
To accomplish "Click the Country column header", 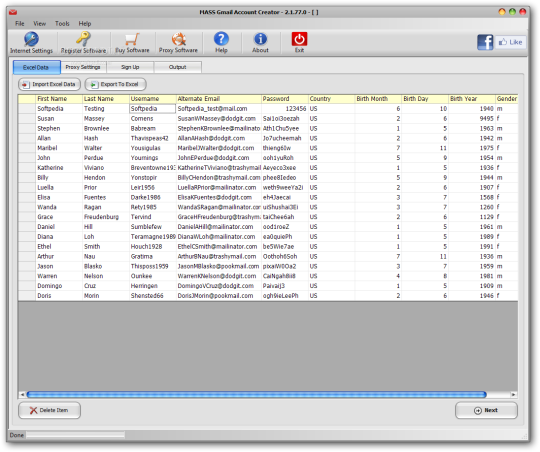I will [331, 99].
